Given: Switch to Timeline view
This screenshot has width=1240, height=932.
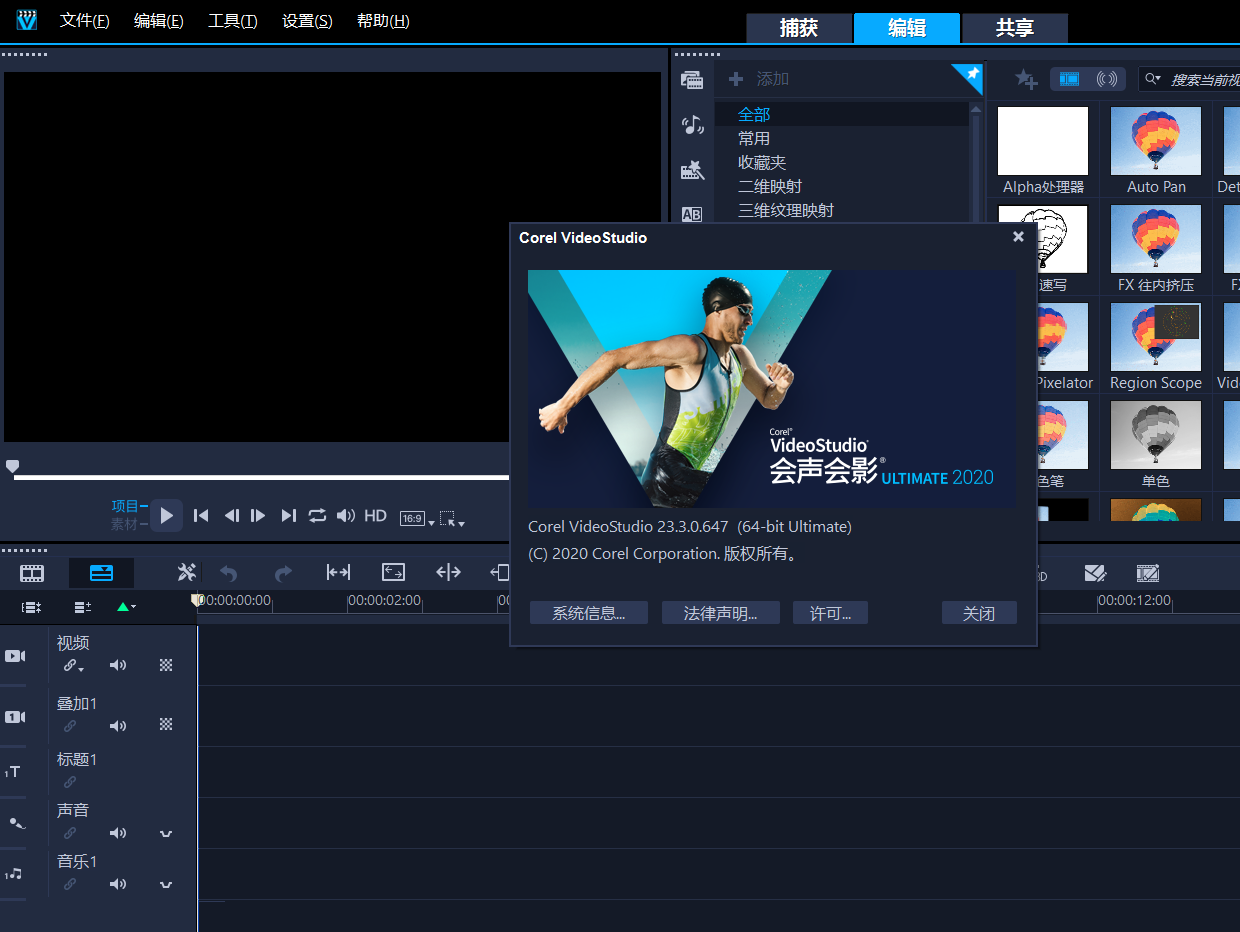Looking at the screenshot, I should pyautogui.click(x=101, y=573).
